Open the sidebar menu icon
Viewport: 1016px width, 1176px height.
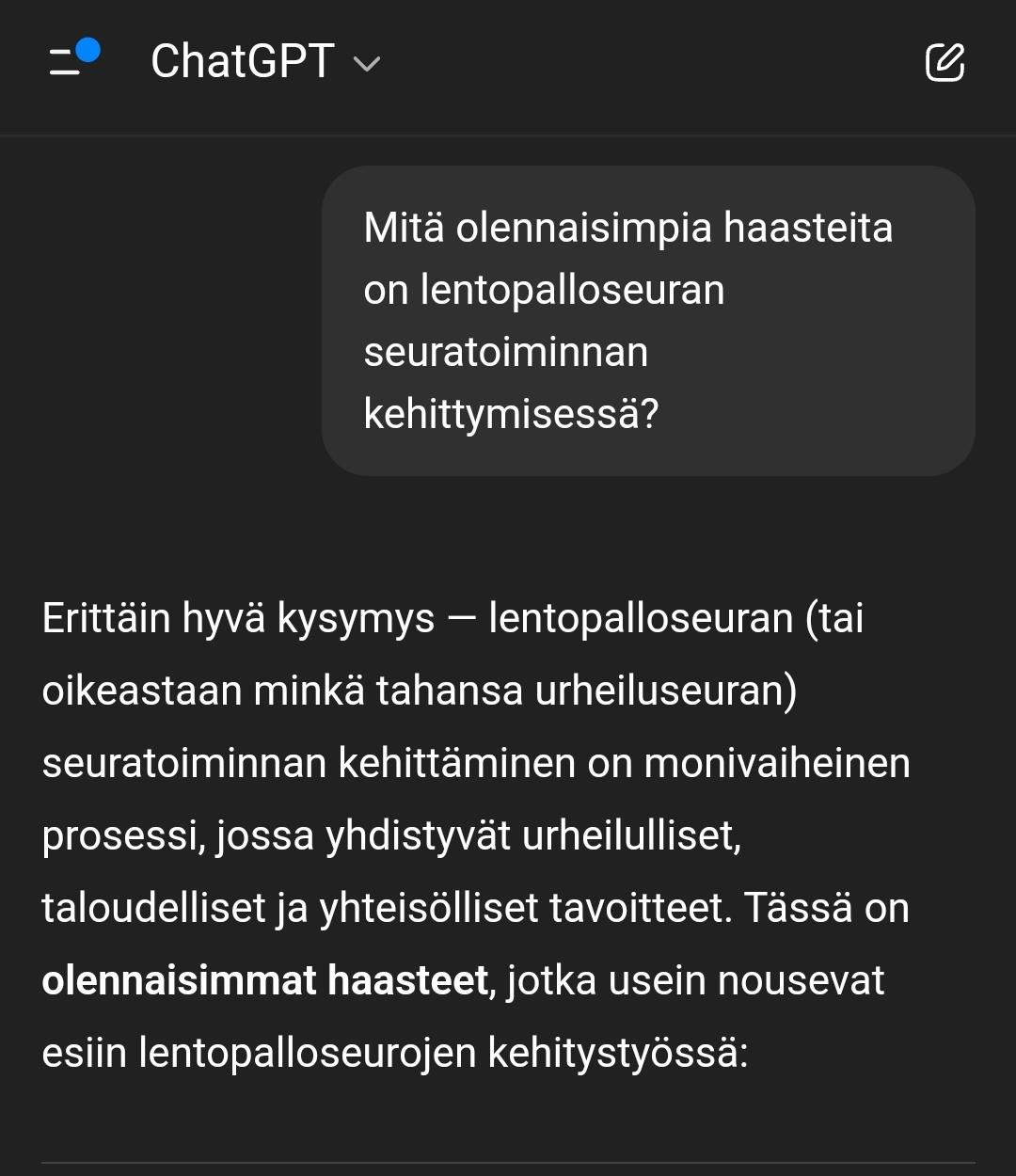(x=66, y=62)
